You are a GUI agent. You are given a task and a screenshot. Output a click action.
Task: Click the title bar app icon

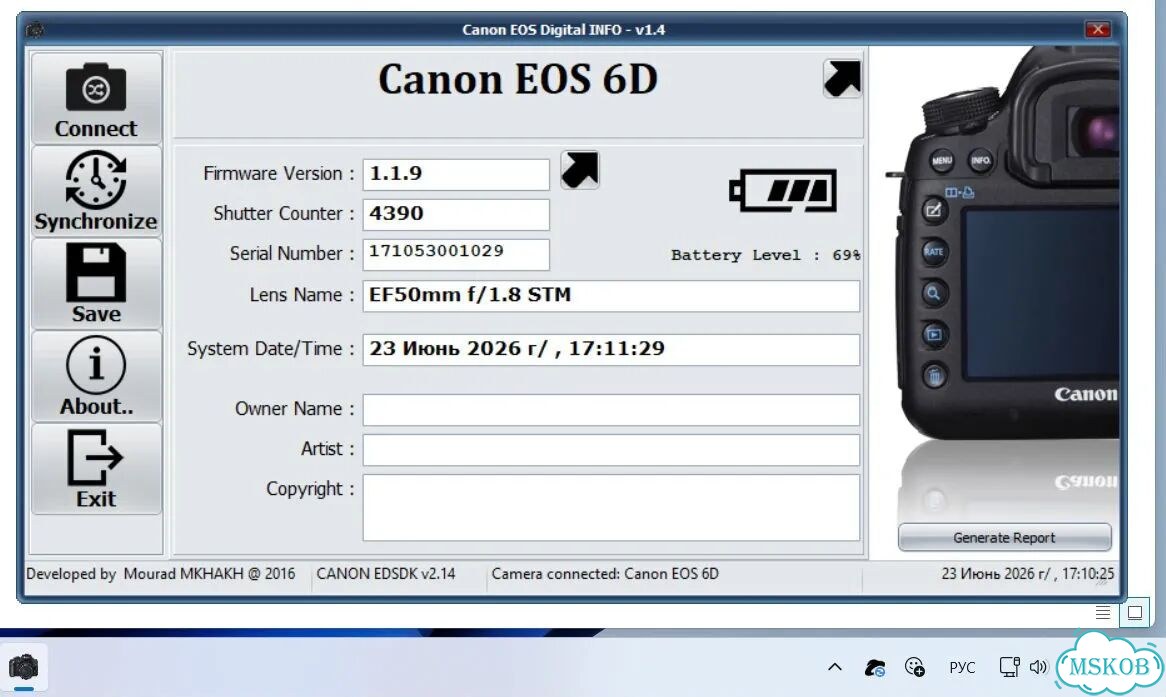(x=35, y=30)
